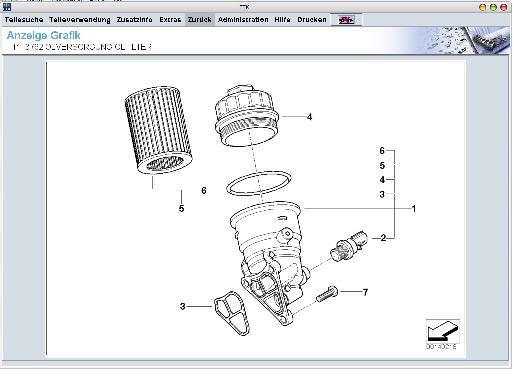Select the oil filter element part 5
The image size is (514, 376).
tap(158, 130)
